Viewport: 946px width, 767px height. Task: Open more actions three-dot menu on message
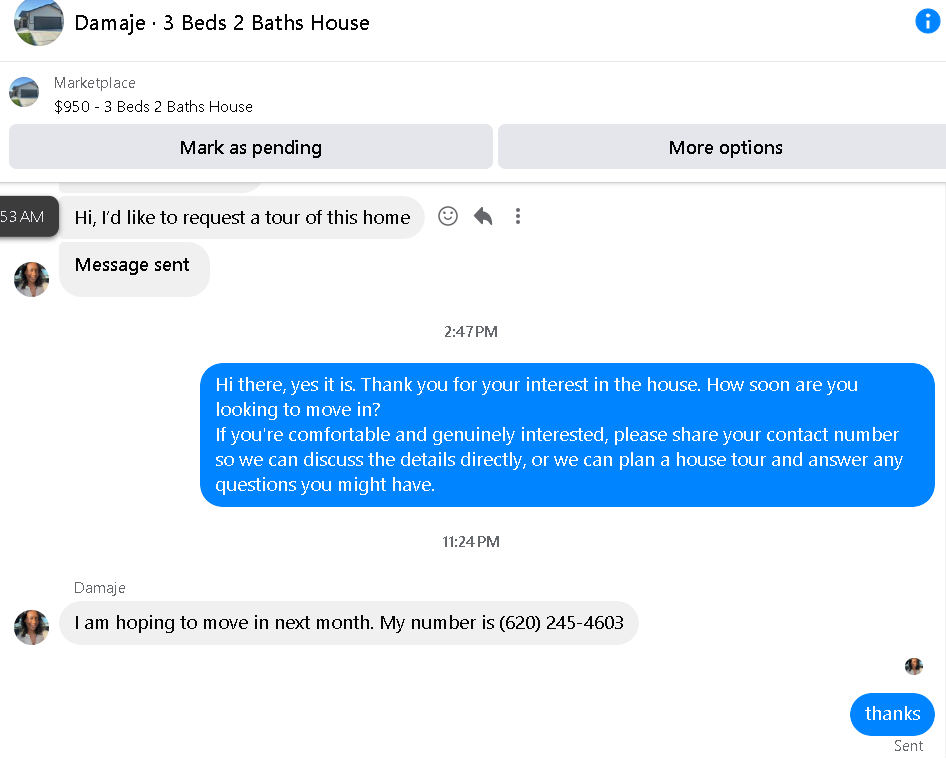(518, 216)
